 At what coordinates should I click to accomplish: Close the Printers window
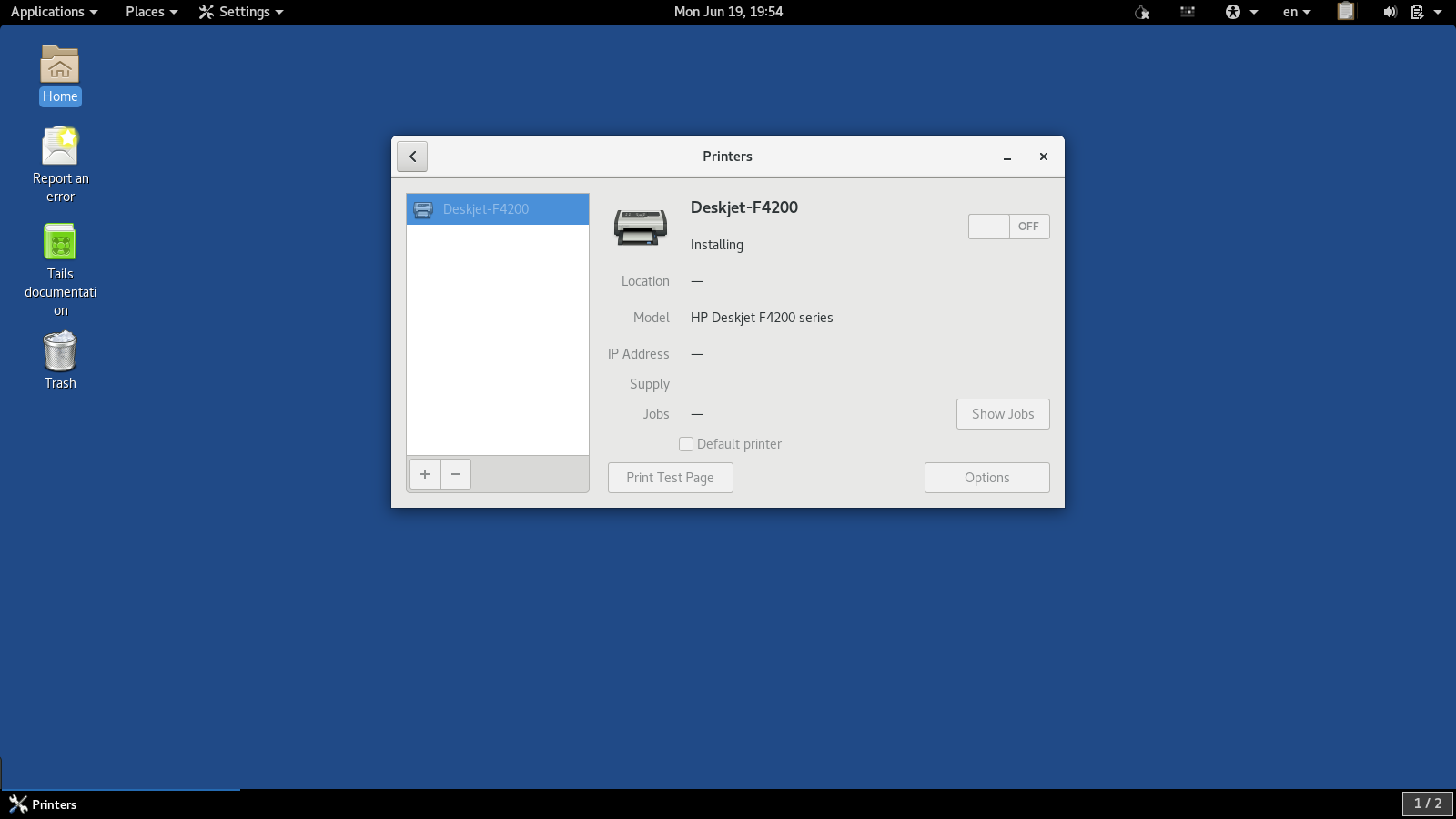(x=1044, y=157)
